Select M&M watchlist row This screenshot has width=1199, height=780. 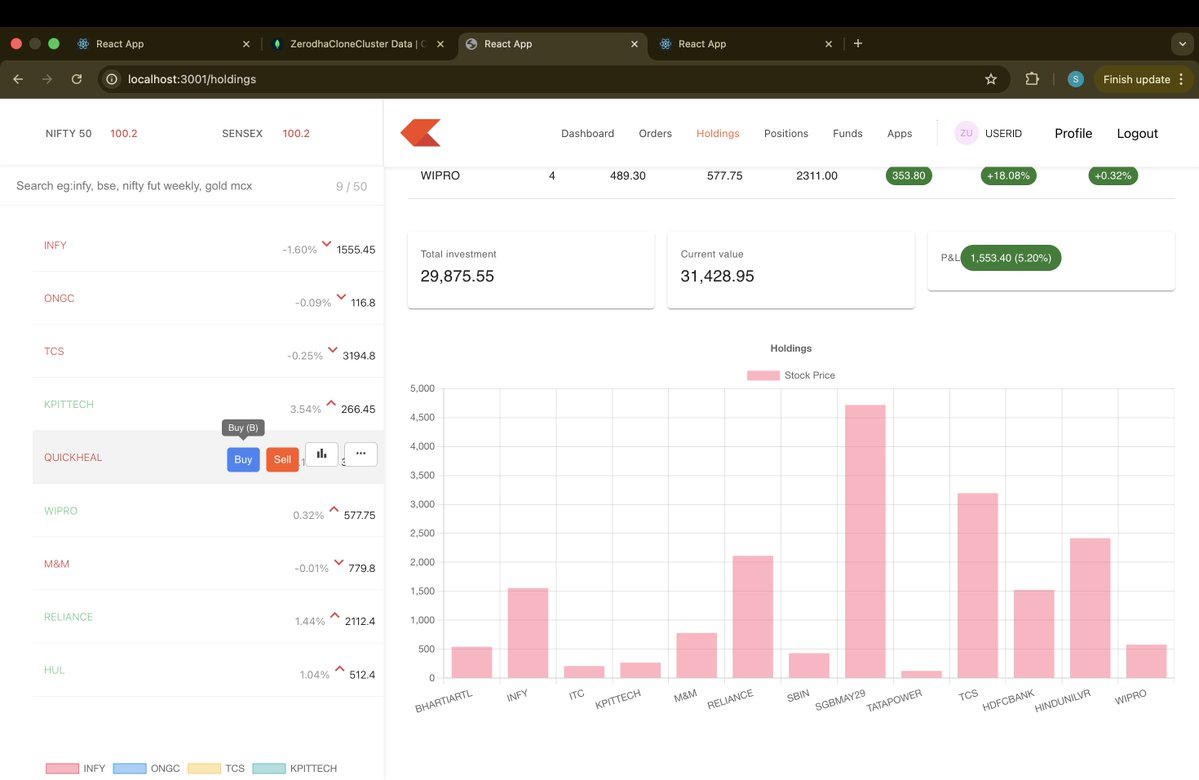pyautogui.click(x=208, y=564)
